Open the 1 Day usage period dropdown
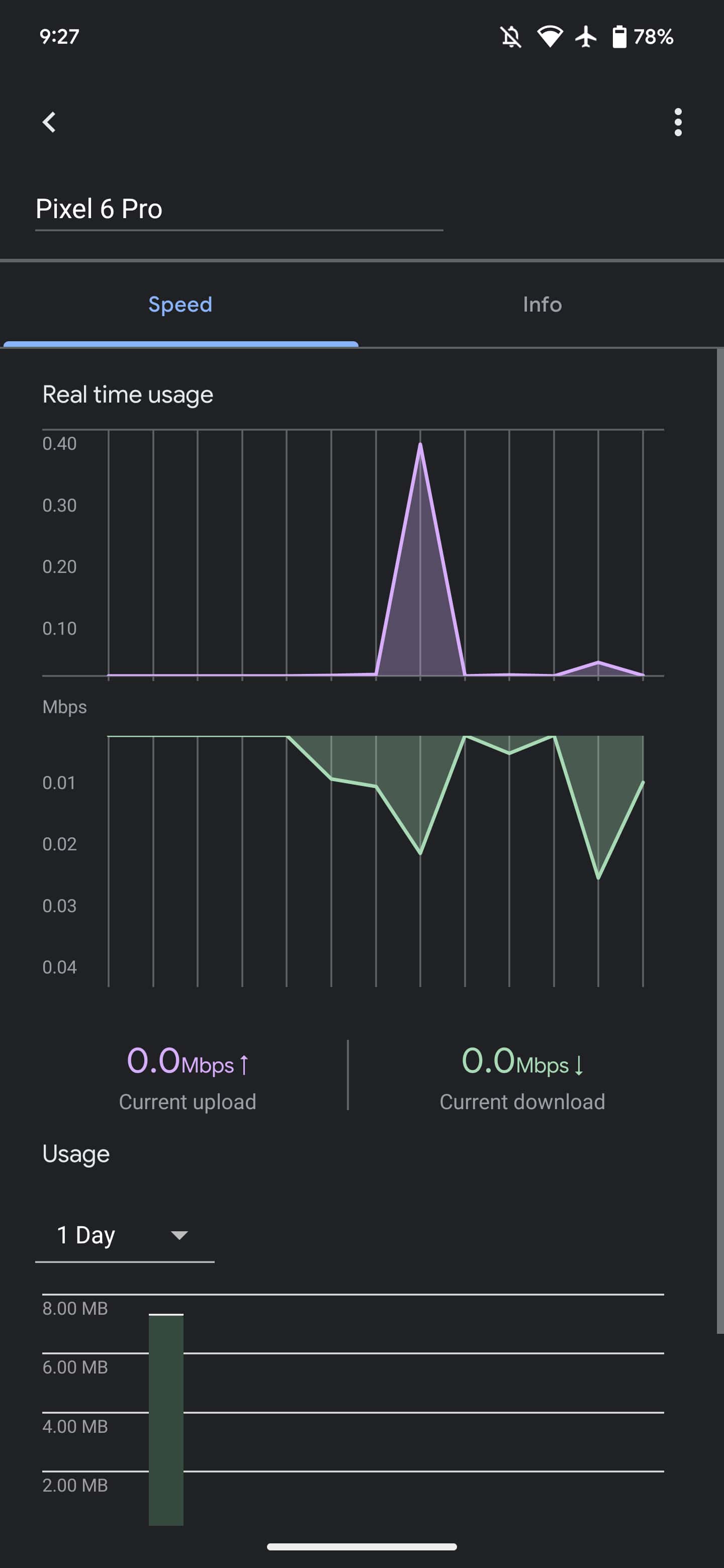 (124, 1235)
